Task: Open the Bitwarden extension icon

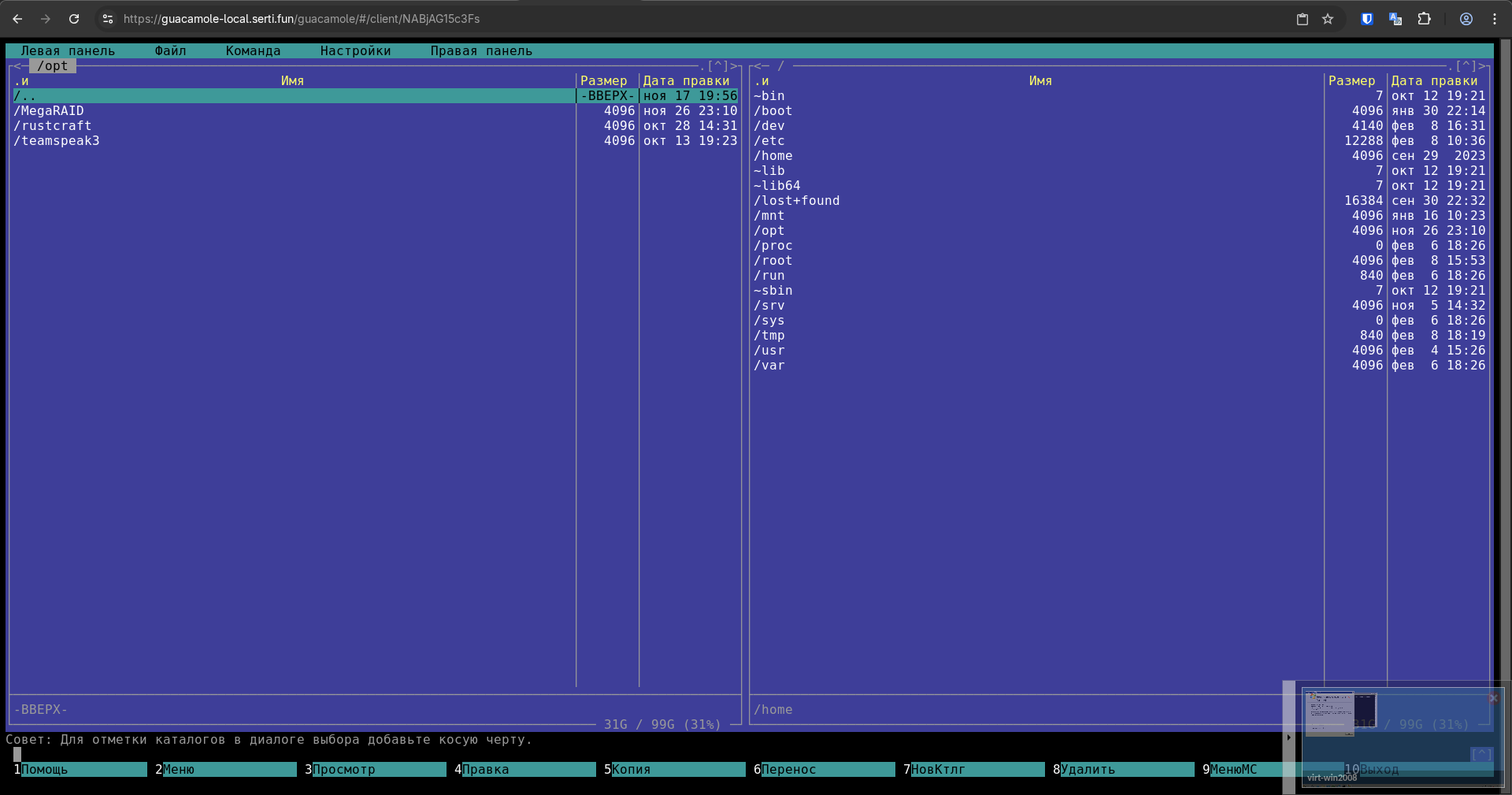Action: (1367, 19)
